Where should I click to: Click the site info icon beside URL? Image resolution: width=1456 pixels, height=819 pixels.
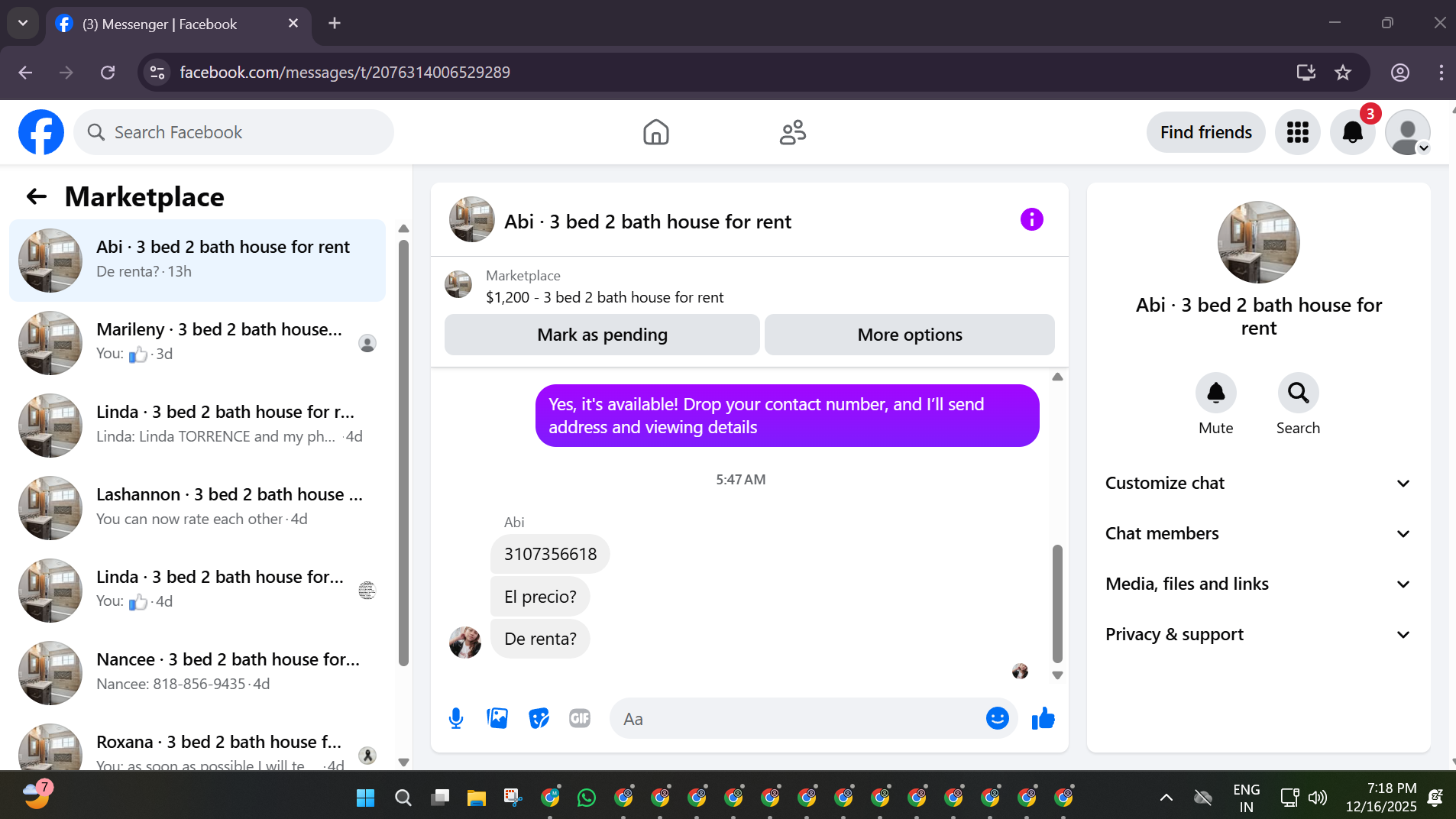click(157, 73)
